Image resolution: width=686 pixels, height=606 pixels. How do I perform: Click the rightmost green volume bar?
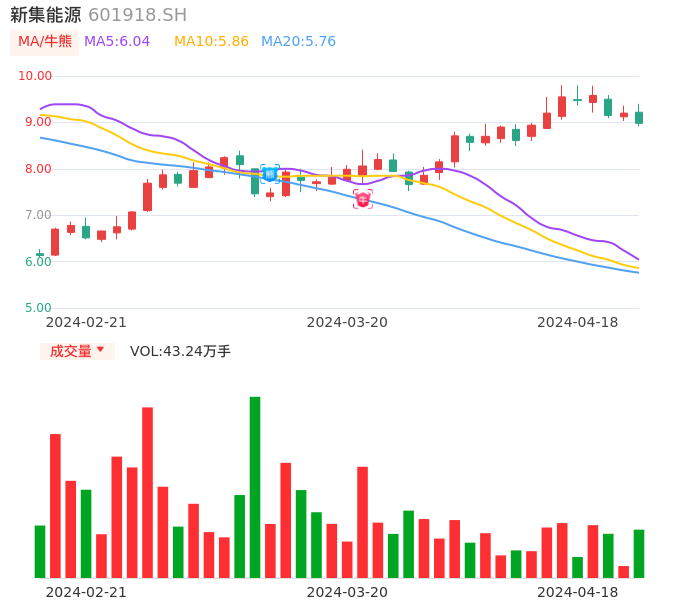tap(638, 553)
